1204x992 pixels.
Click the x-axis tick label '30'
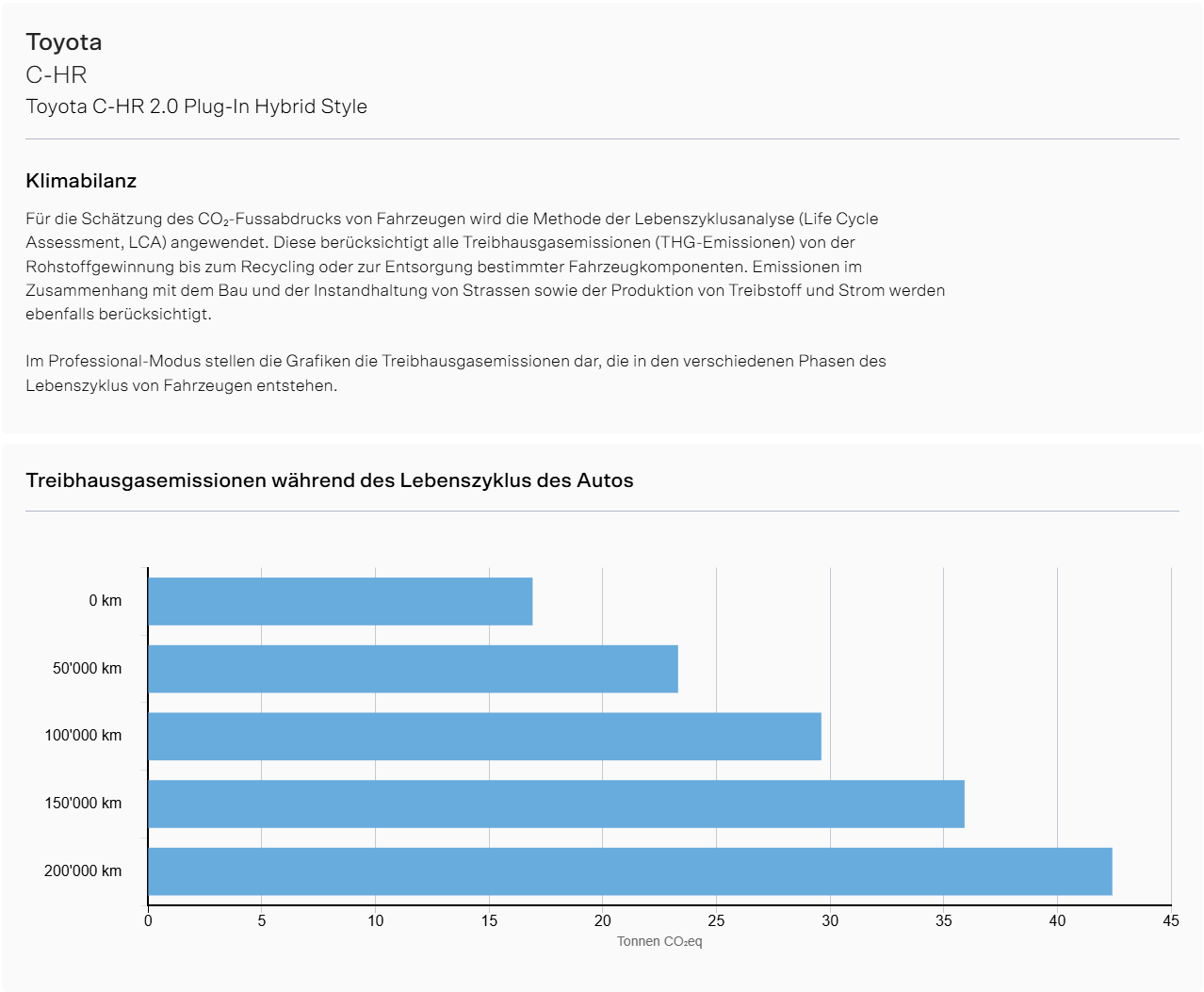pos(830,921)
